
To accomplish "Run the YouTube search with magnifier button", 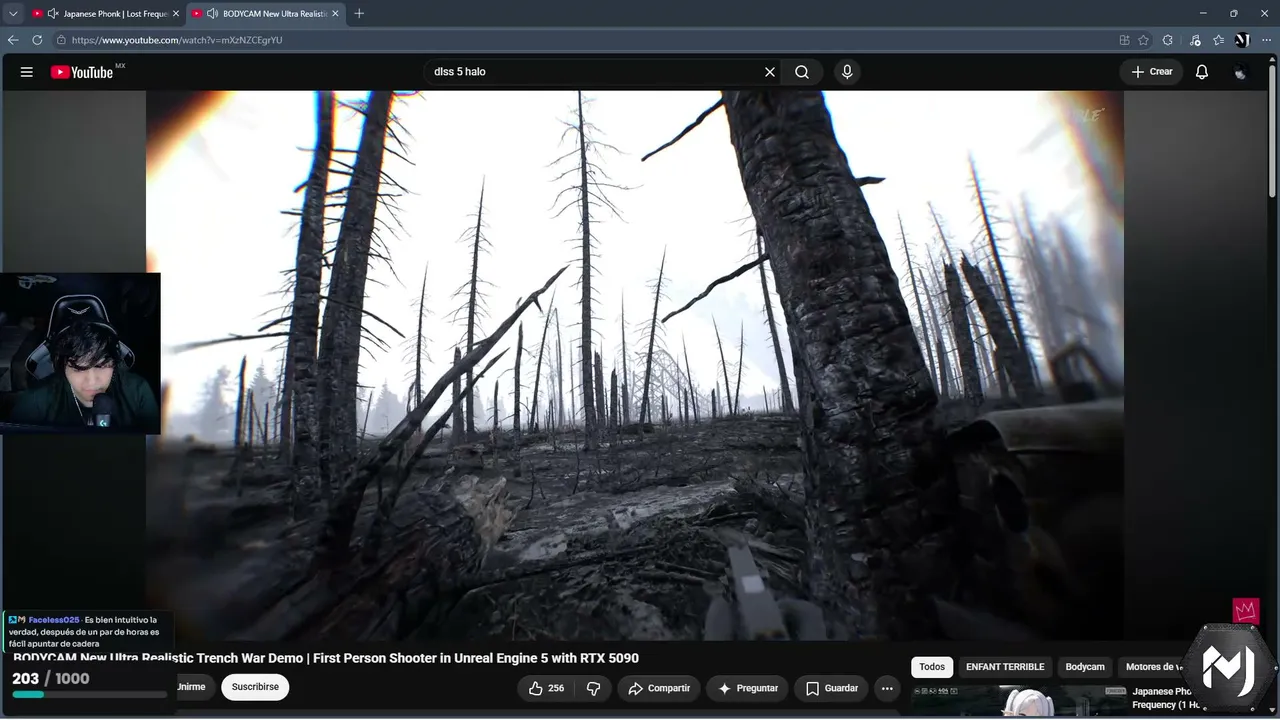I will pos(802,72).
